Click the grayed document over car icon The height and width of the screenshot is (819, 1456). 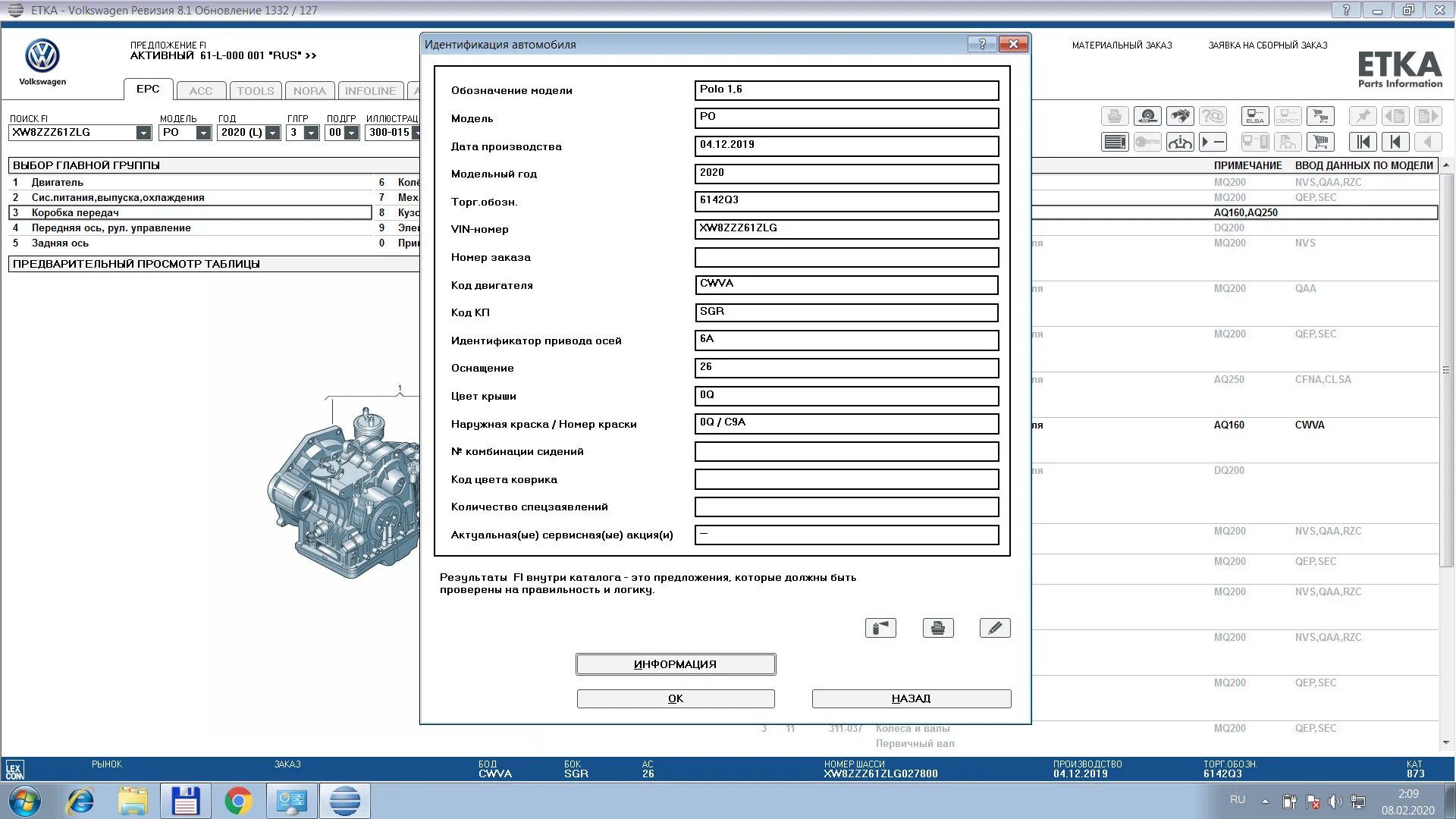point(1288,142)
